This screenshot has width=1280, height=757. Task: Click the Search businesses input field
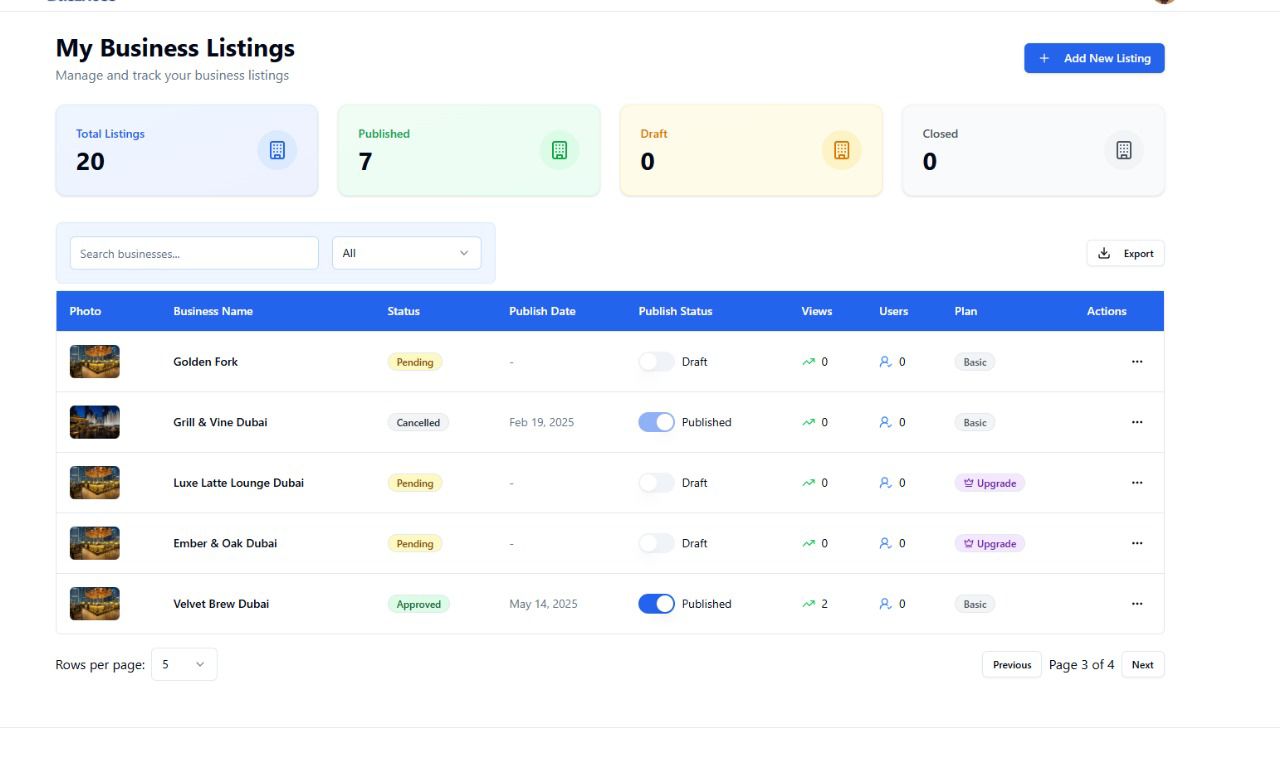point(194,253)
